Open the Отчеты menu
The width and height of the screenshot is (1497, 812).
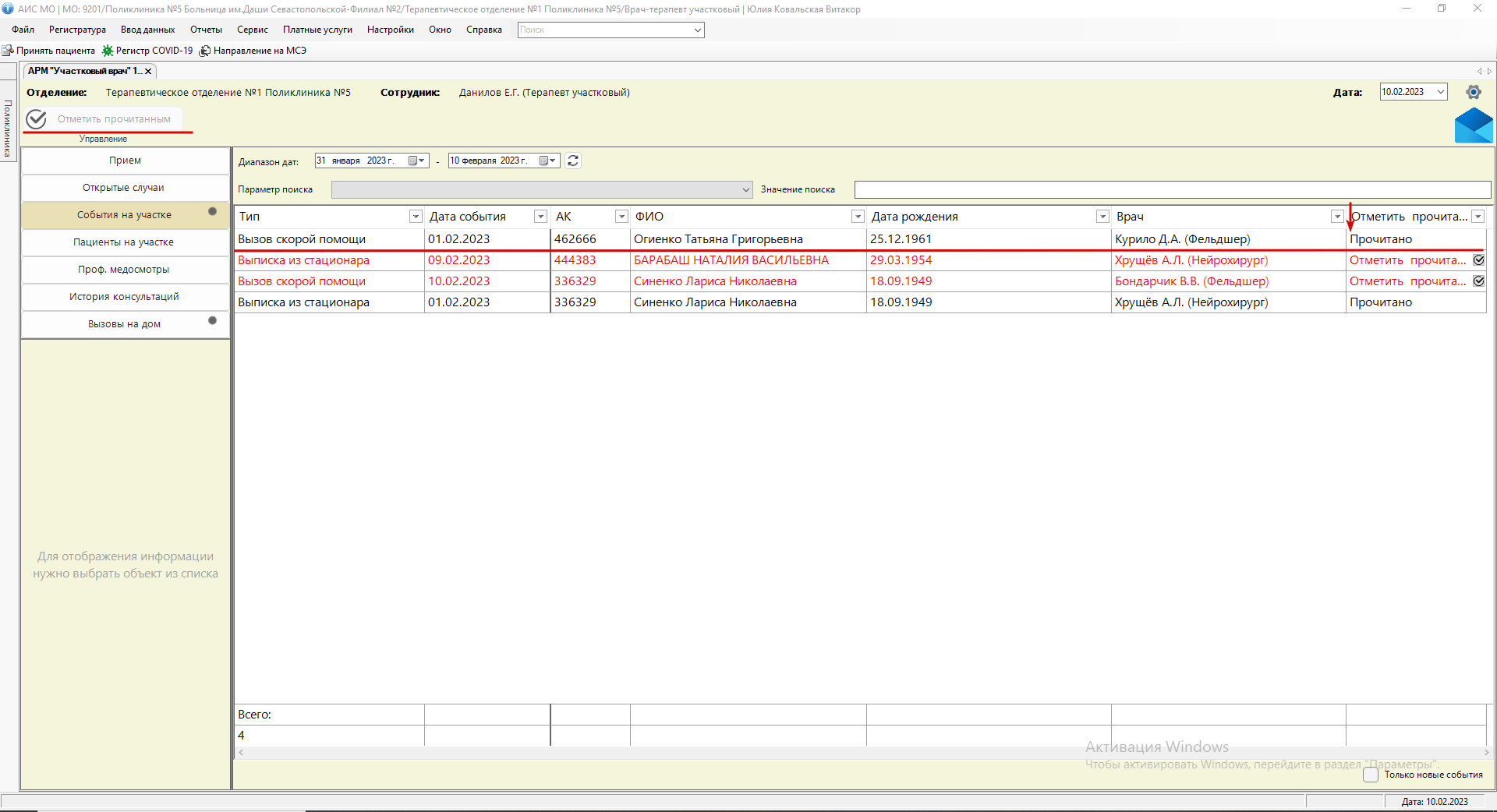pos(206,30)
